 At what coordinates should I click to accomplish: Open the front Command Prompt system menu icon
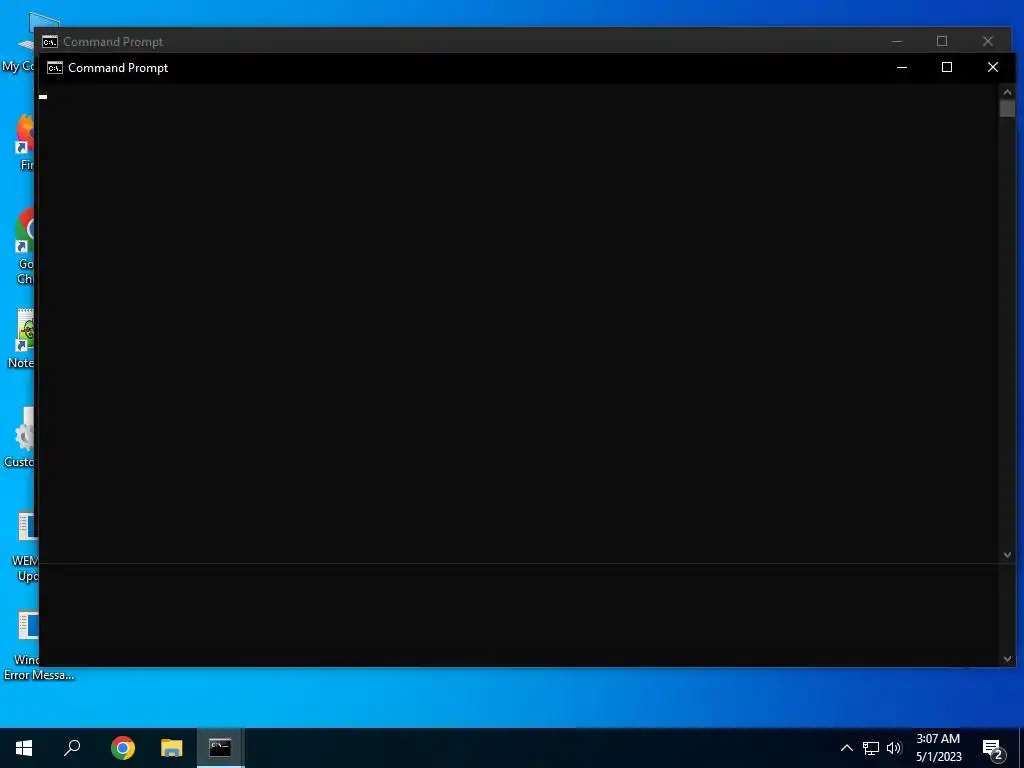click(55, 68)
